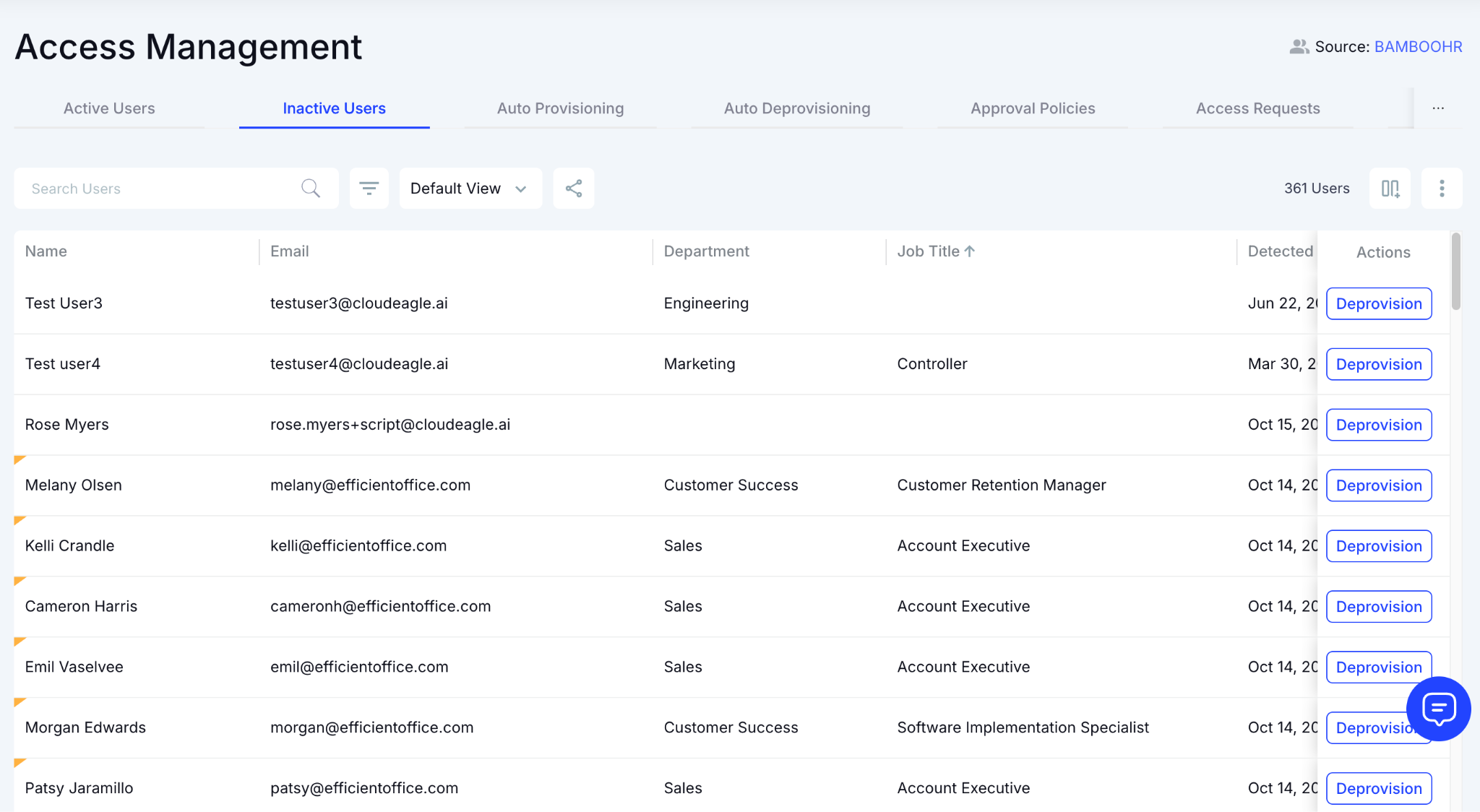This screenshot has width=1480, height=812.
Task: Sort by Job Title arrow
Action: click(x=970, y=251)
